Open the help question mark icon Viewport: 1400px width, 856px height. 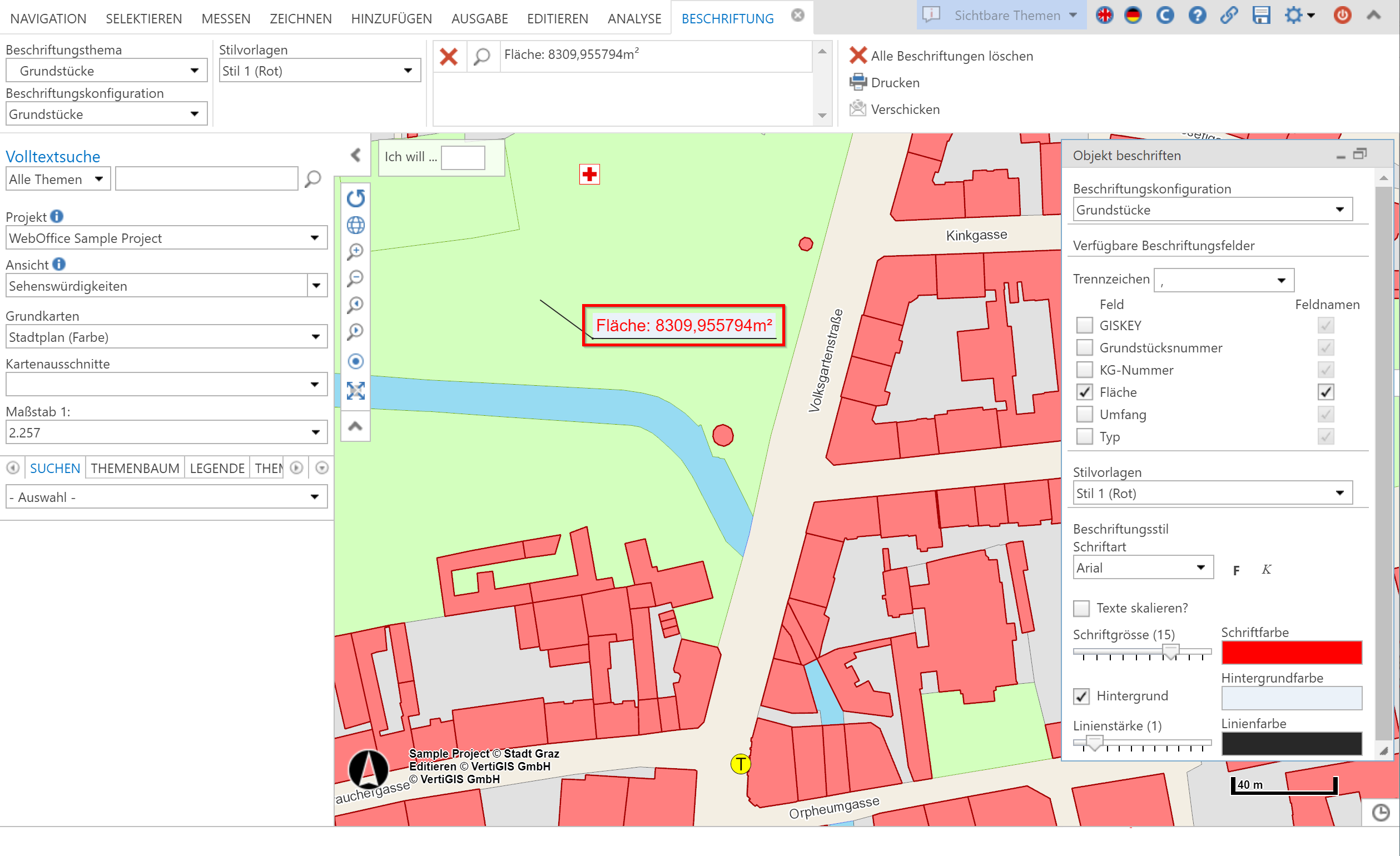[x=1197, y=16]
